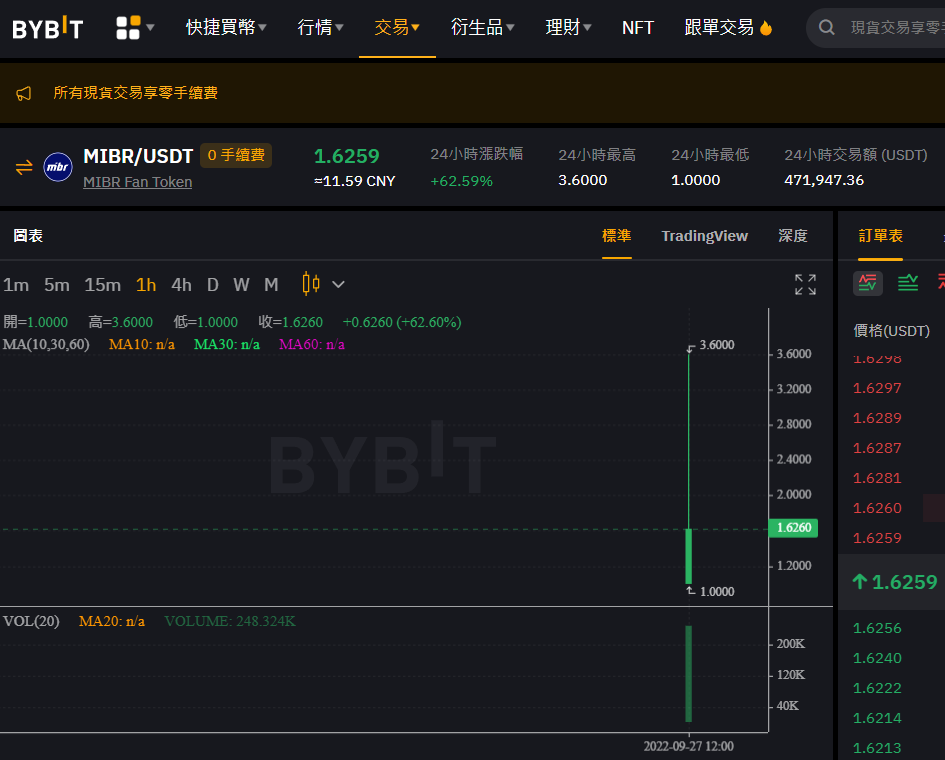Select the W weekly timeframe
The width and height of the screenshot is (945, 760).
[241, 284]
